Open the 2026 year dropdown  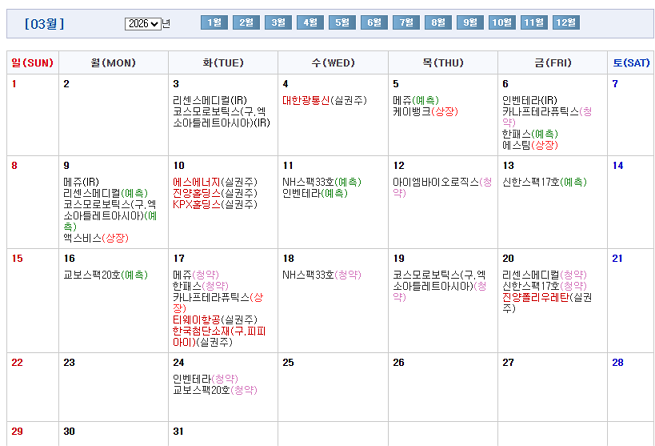coord(143,23)
